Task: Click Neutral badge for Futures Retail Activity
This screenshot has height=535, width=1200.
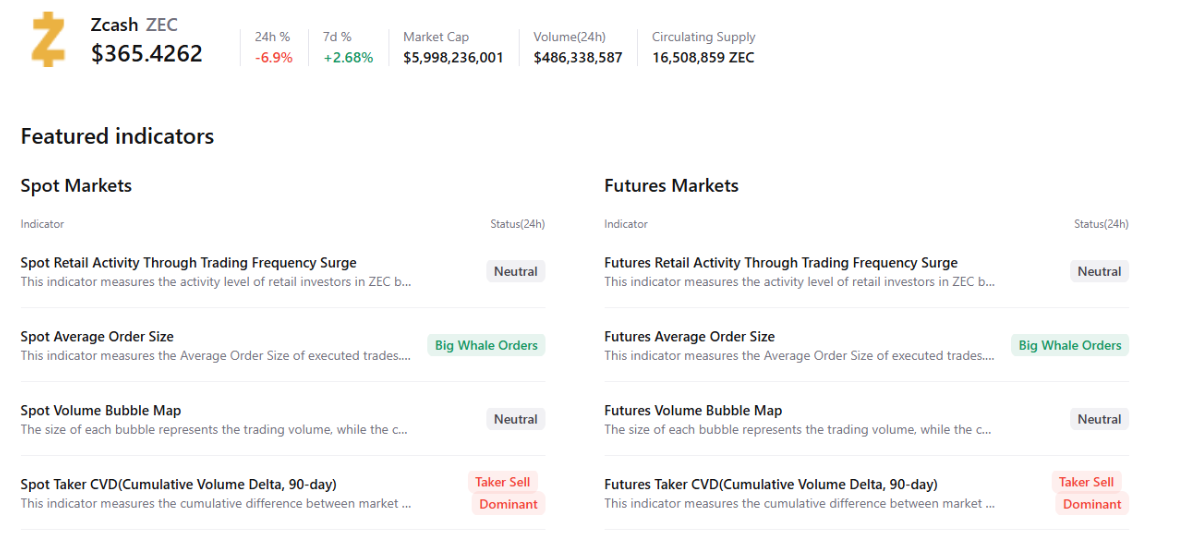Action: click(x=1099, y=271)
